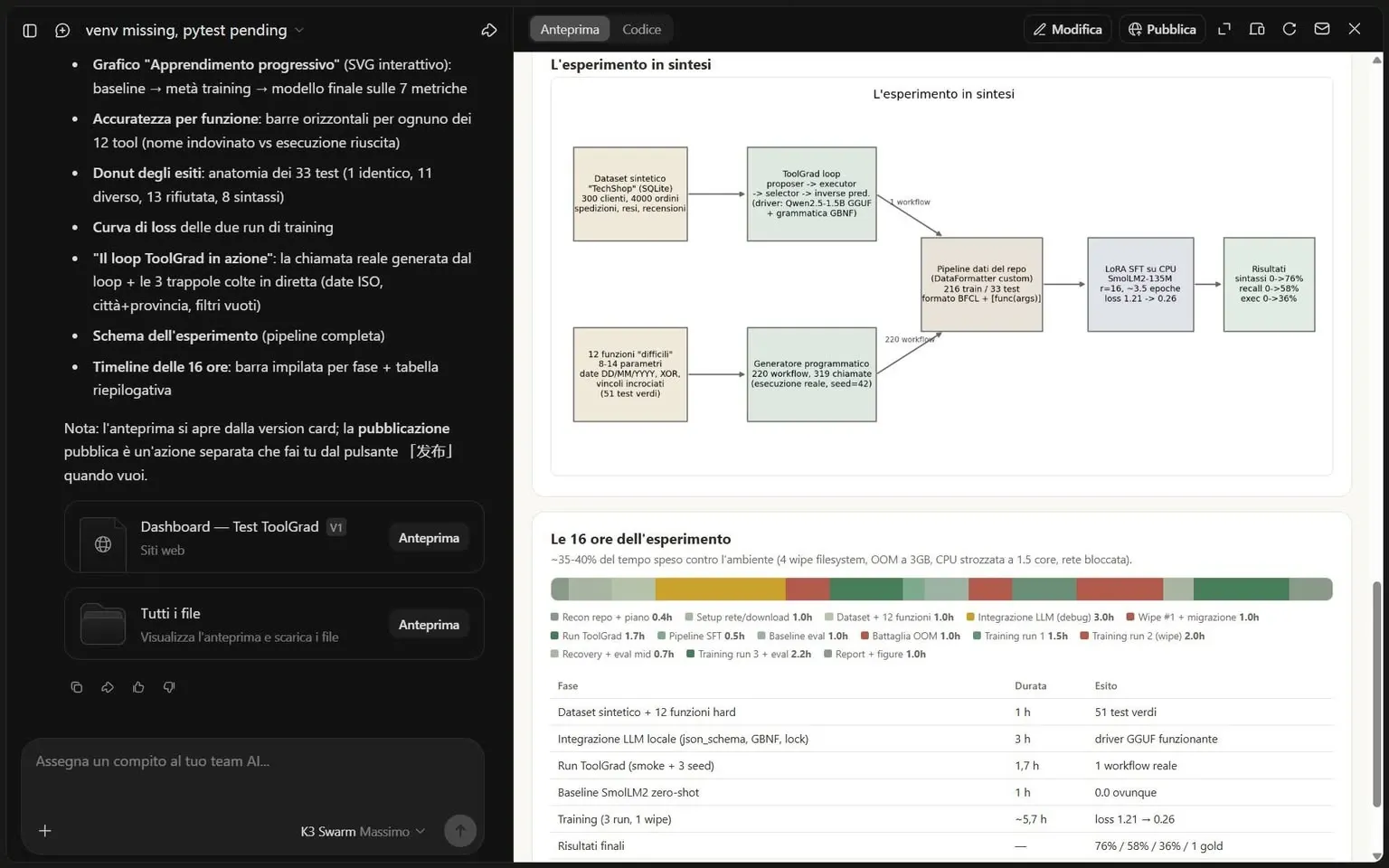Screen dimensions: 1389x868
Task: Open the fullscreen expand icon in preview toolbar
Action: click(1224, 29)
